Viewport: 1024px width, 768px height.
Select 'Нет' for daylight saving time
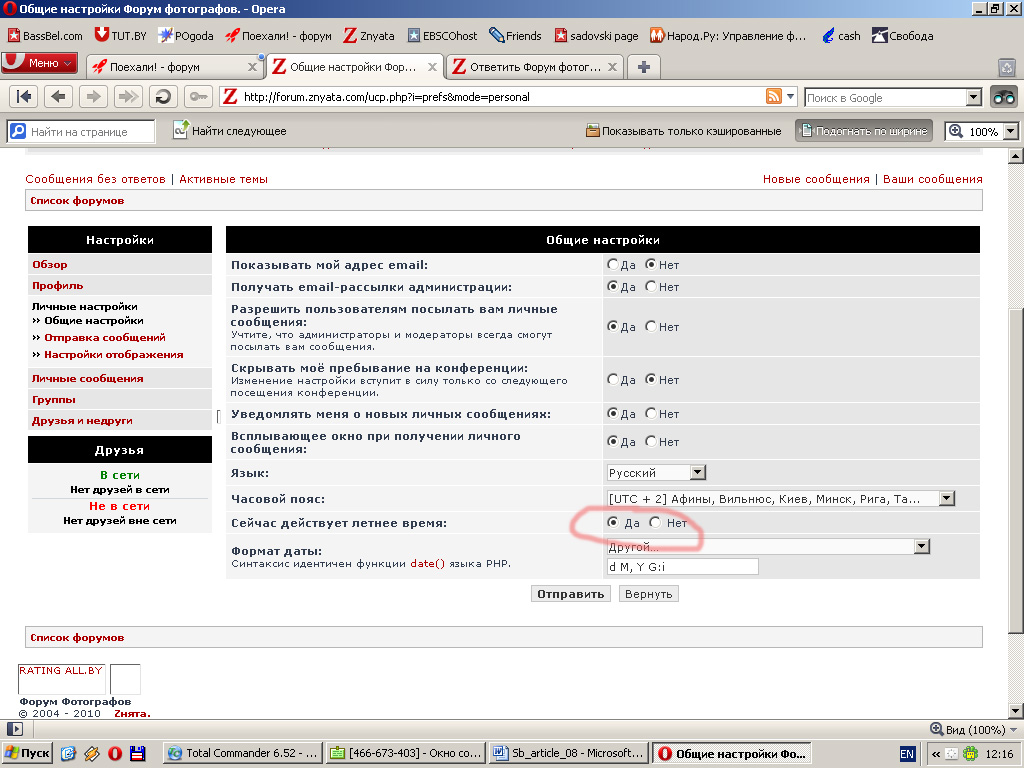pos(655,523)
